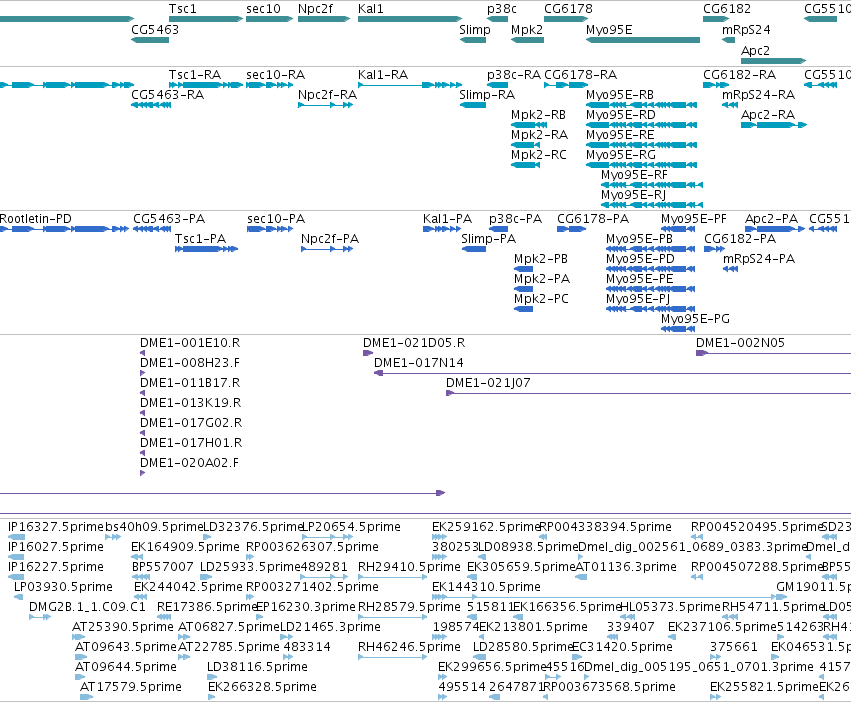Click EST AT25390.5prime

coord(123,627)
